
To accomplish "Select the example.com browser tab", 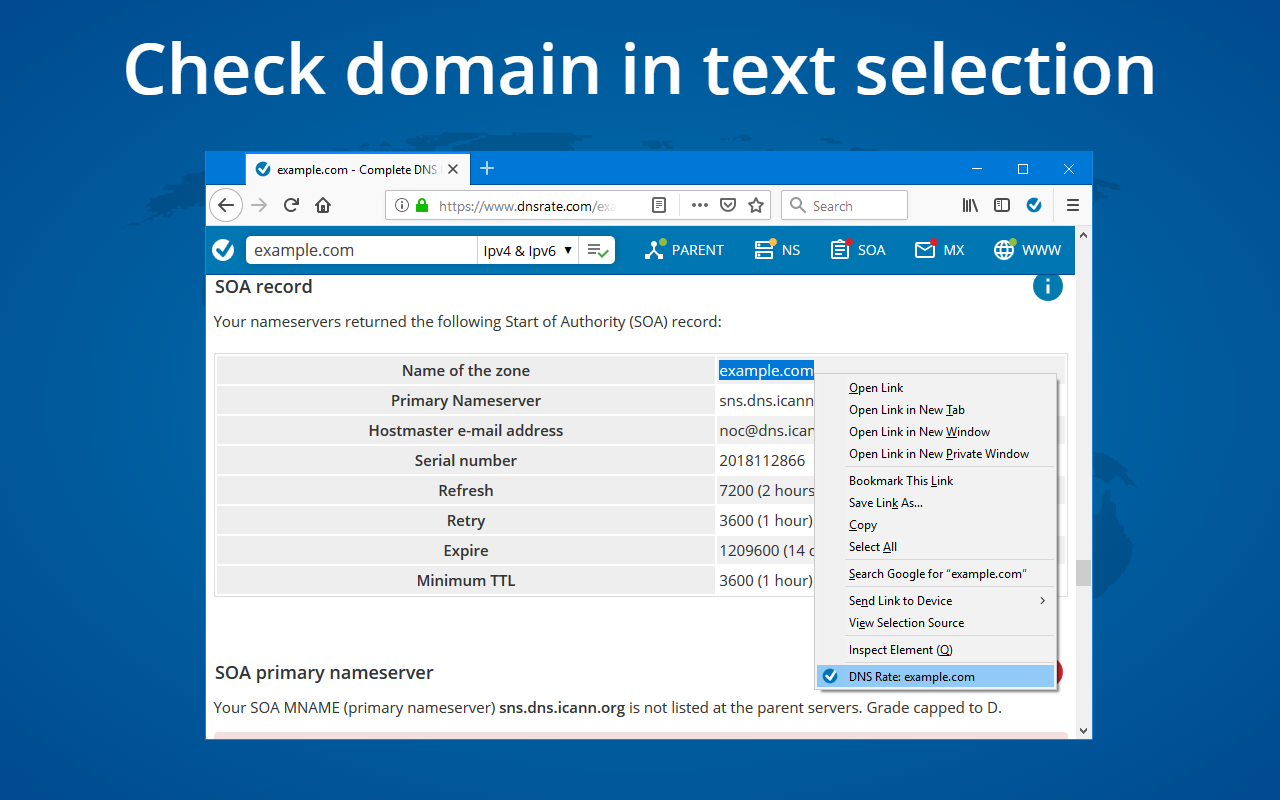I will [356, 169].
